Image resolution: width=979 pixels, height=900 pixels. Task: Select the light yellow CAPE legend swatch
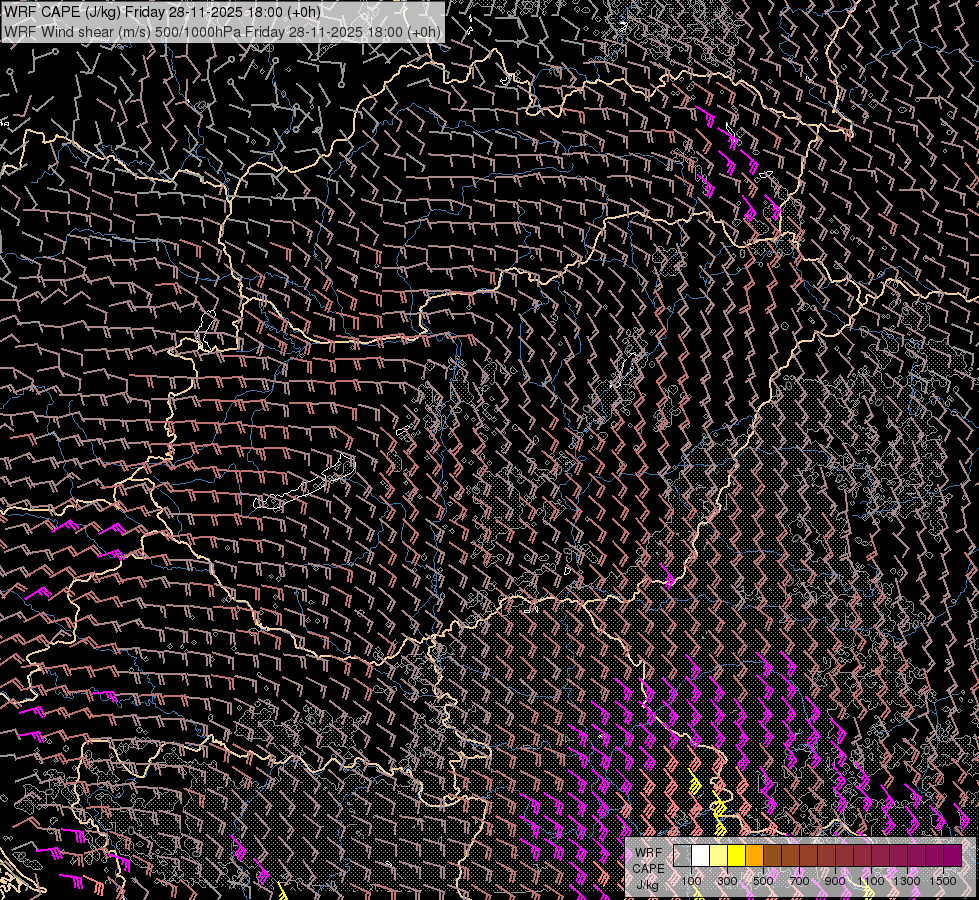click(718, 856)
